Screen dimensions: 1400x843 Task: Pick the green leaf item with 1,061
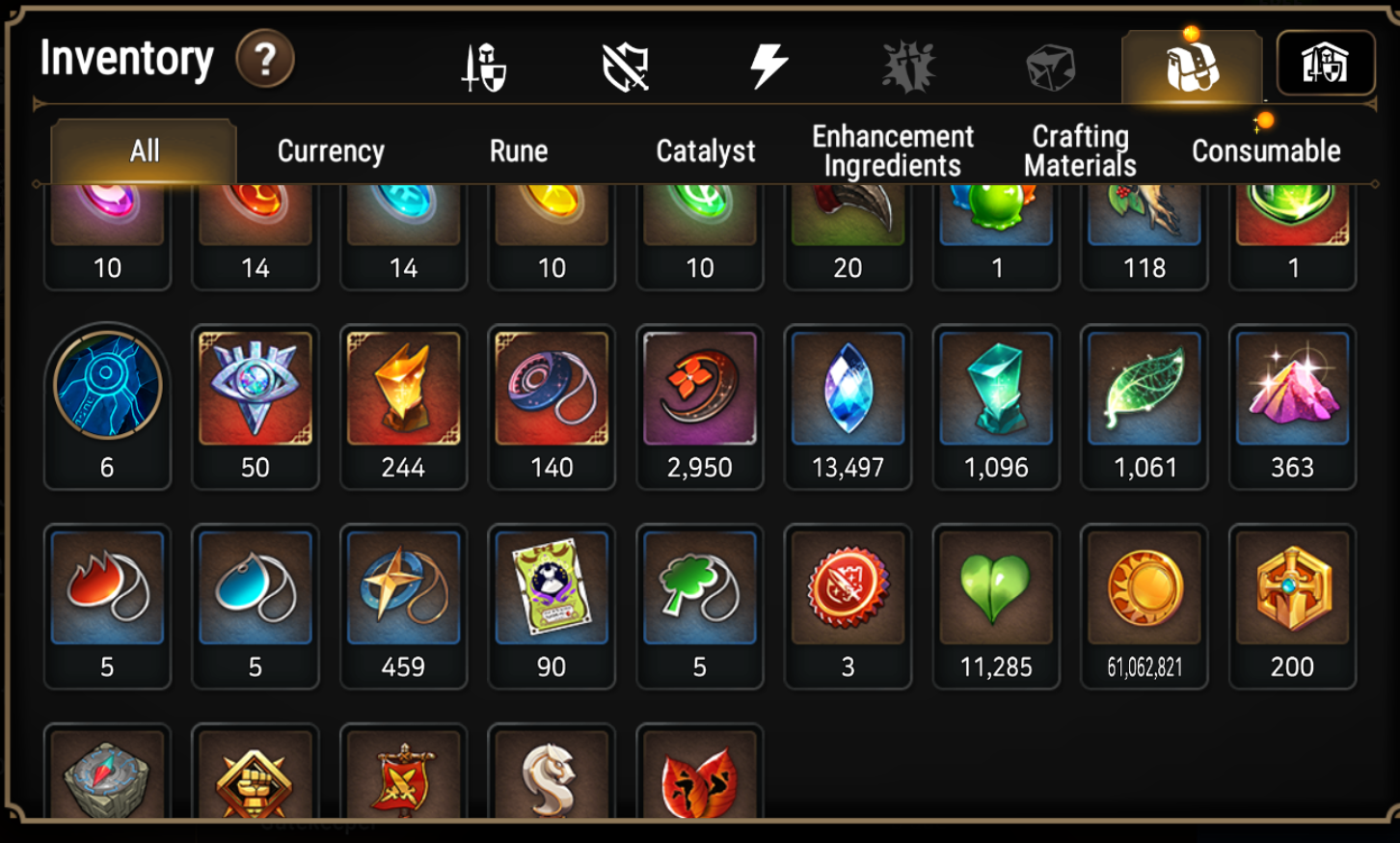point(1144,407)
